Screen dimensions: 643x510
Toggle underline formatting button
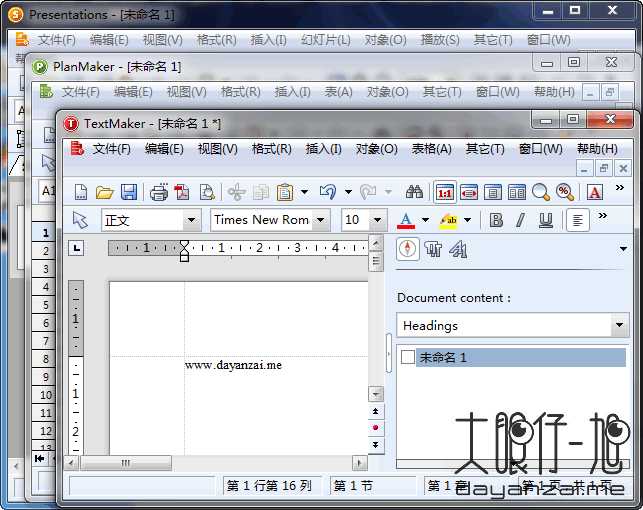[545, 220]
